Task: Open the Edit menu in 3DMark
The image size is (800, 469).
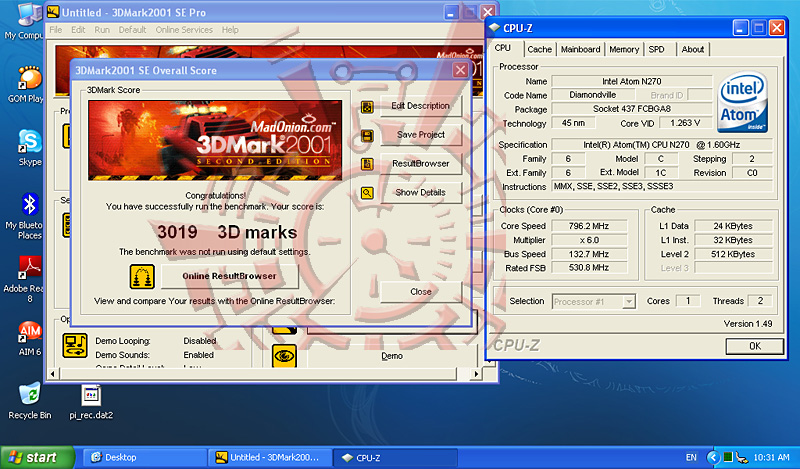Action: click(x=78, y=30)
